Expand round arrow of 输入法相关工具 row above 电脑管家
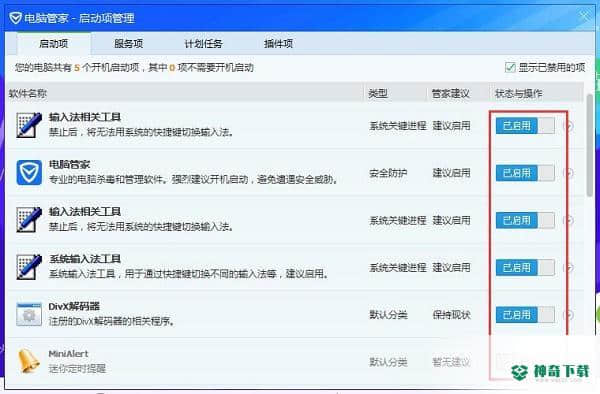600x394 pixels. pyautogui.click(x=569, y=125)
